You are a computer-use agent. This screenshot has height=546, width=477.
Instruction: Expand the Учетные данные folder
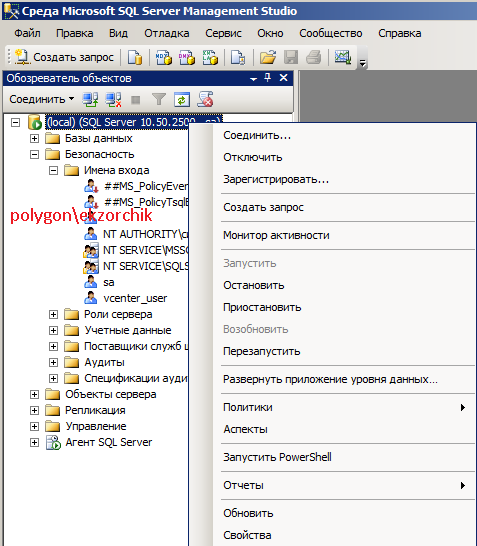point(53,330)
